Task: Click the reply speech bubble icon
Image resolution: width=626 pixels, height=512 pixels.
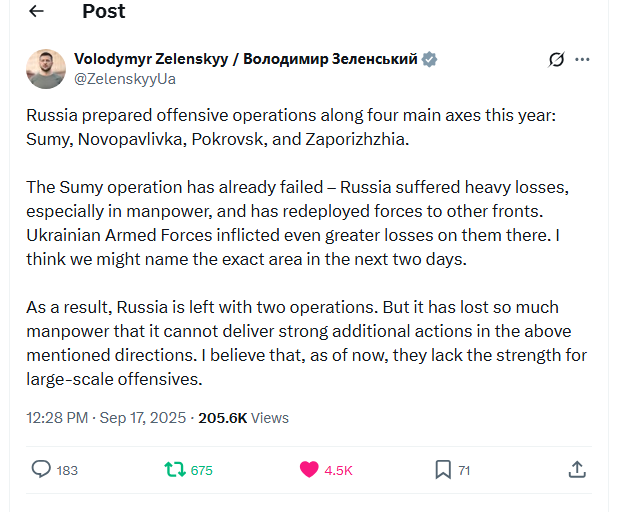Action: [x=41, y=469]
